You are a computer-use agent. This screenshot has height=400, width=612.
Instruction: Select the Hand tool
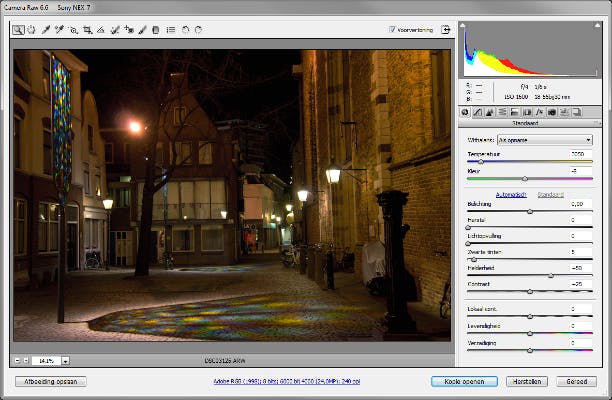point(32,30)
